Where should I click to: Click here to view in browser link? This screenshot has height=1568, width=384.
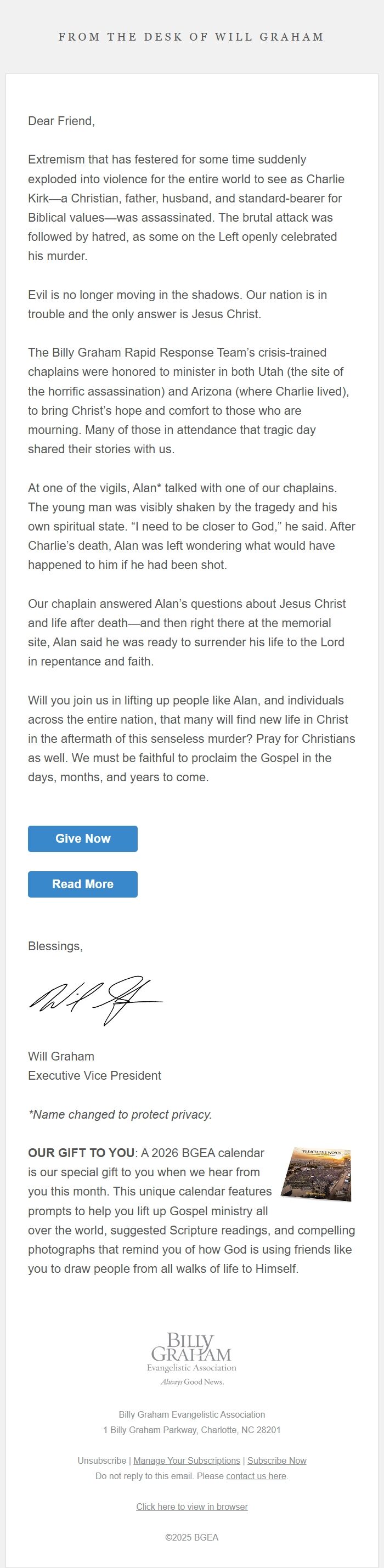(x=191, y=1507)
